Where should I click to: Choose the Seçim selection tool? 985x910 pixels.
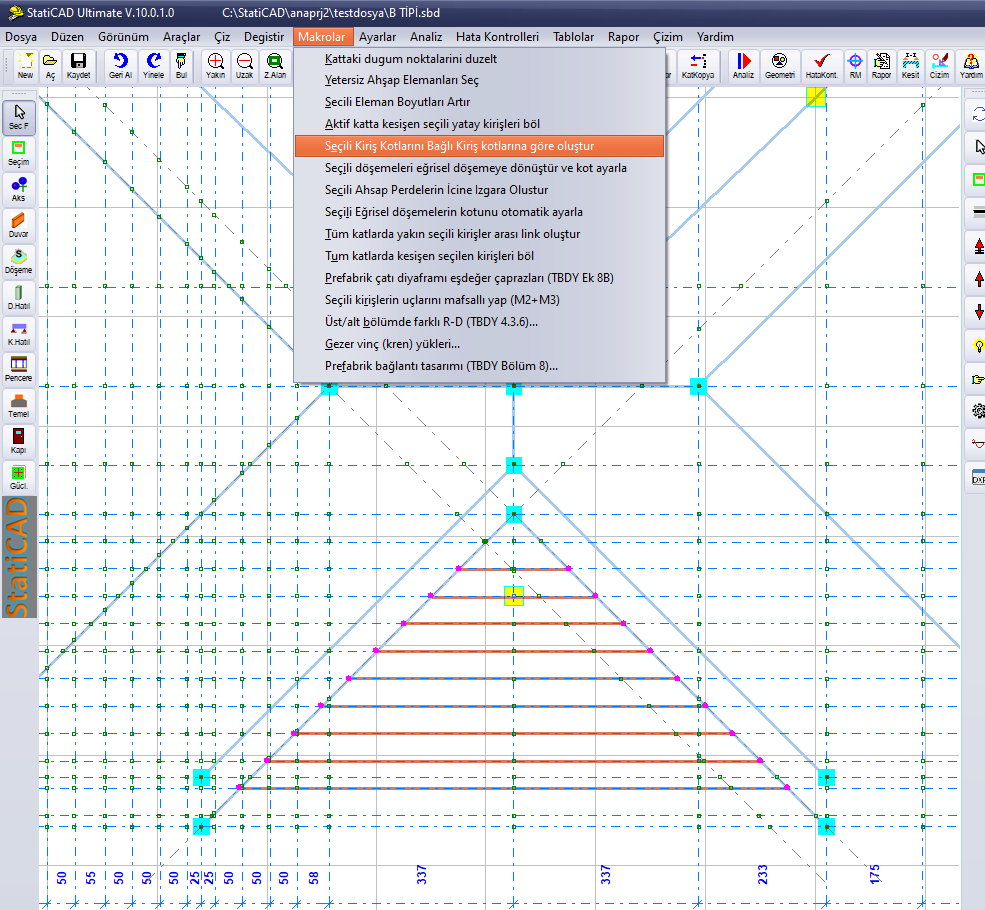[19, 154]
